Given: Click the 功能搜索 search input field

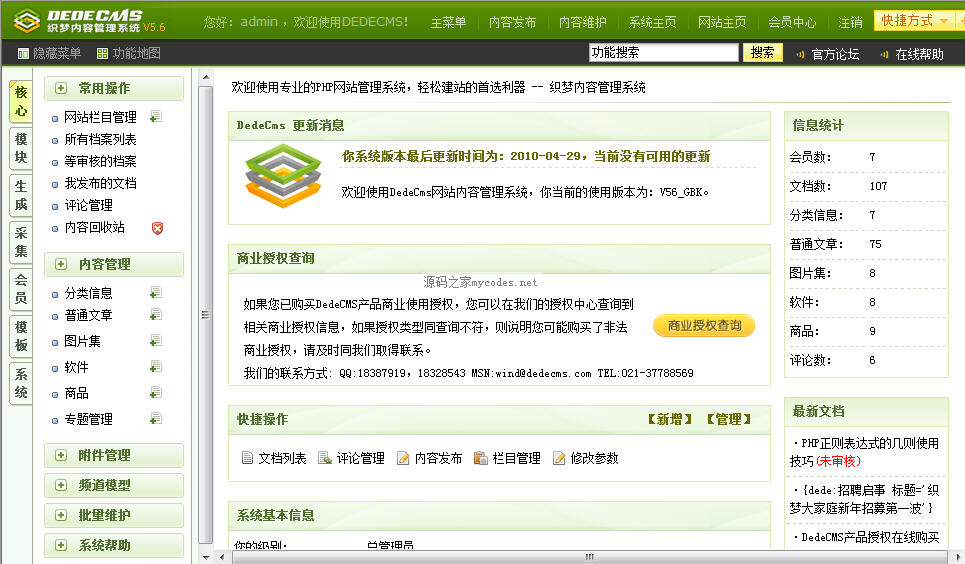Looking at the screenshot, I should tap(663, 52).
